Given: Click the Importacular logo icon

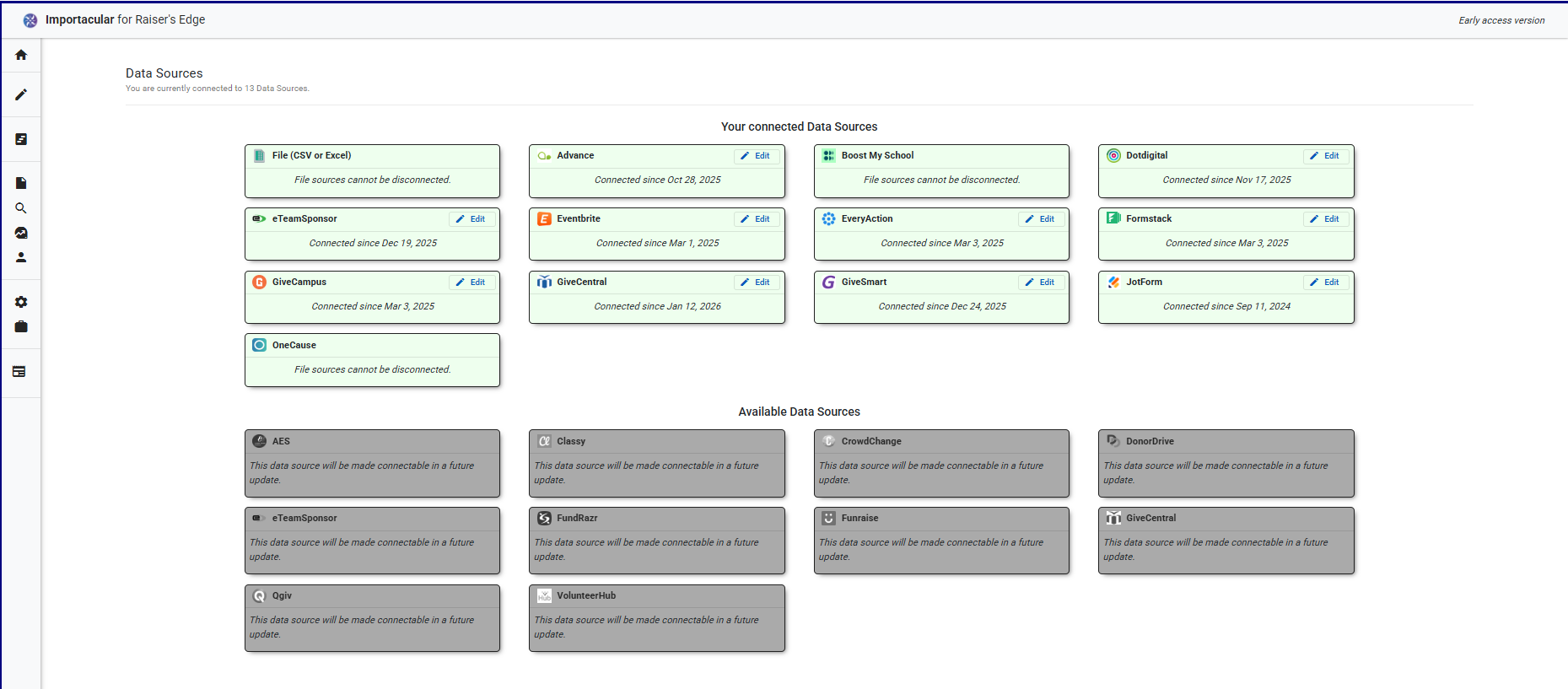Looking at the screenshot, I should coord(30,20).
